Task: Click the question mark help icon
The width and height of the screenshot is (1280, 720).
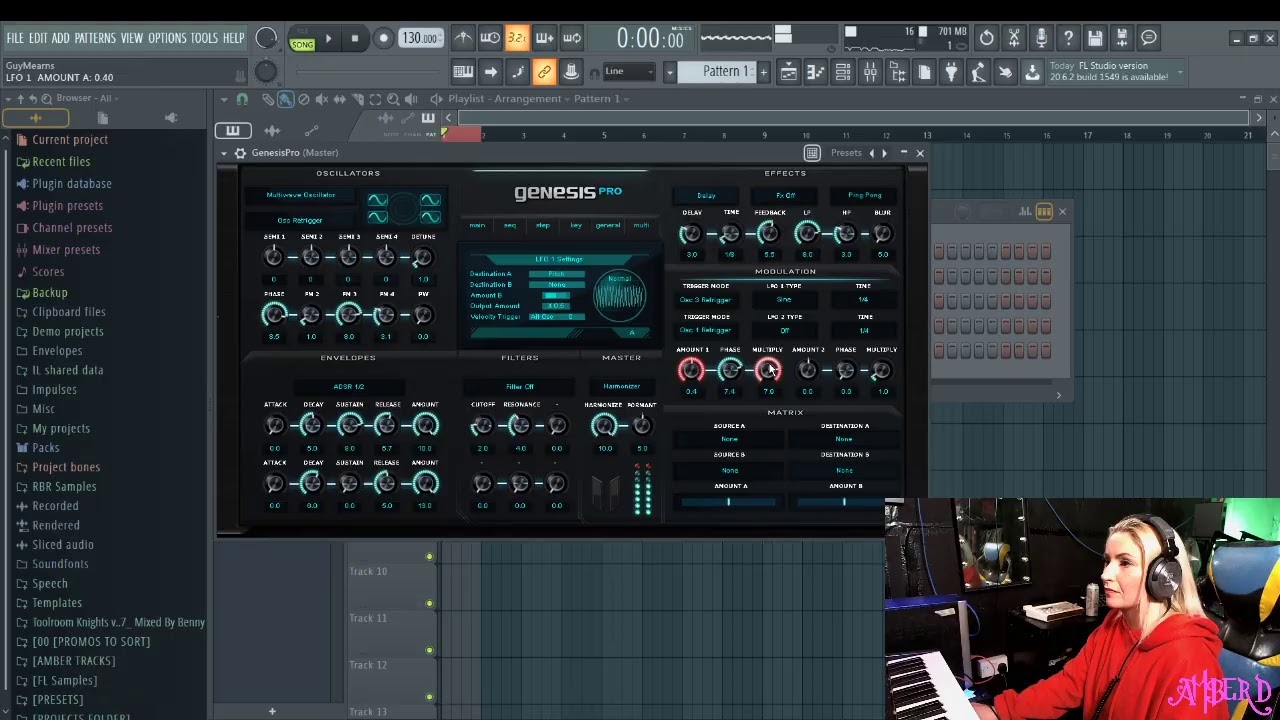Action: pyautogui.click(x=1068, y=38)
